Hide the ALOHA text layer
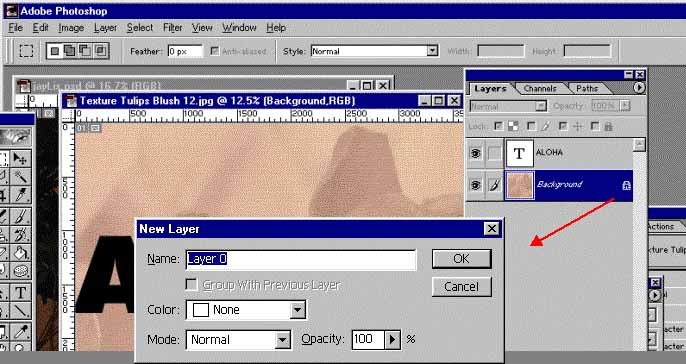The image size is (686, 364). pyautogui.click(x=476, y=153)
